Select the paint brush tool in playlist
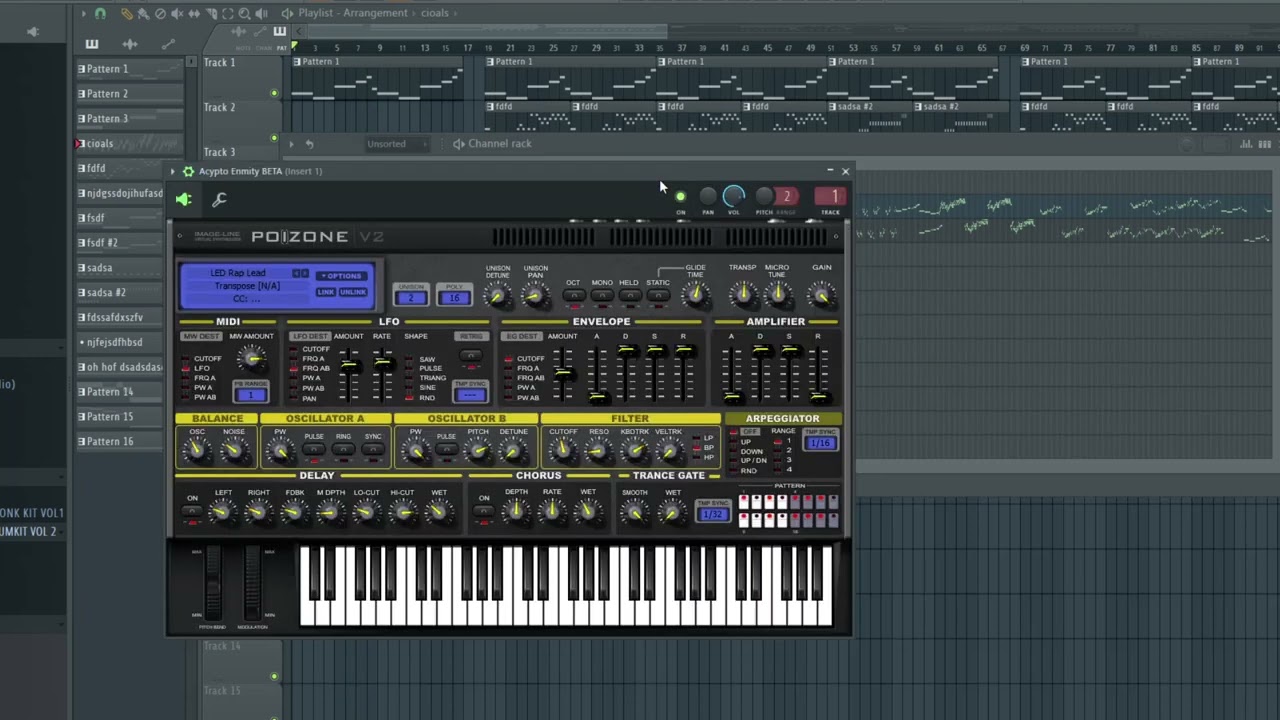The image size is (1280, 720). click(143, 13)
